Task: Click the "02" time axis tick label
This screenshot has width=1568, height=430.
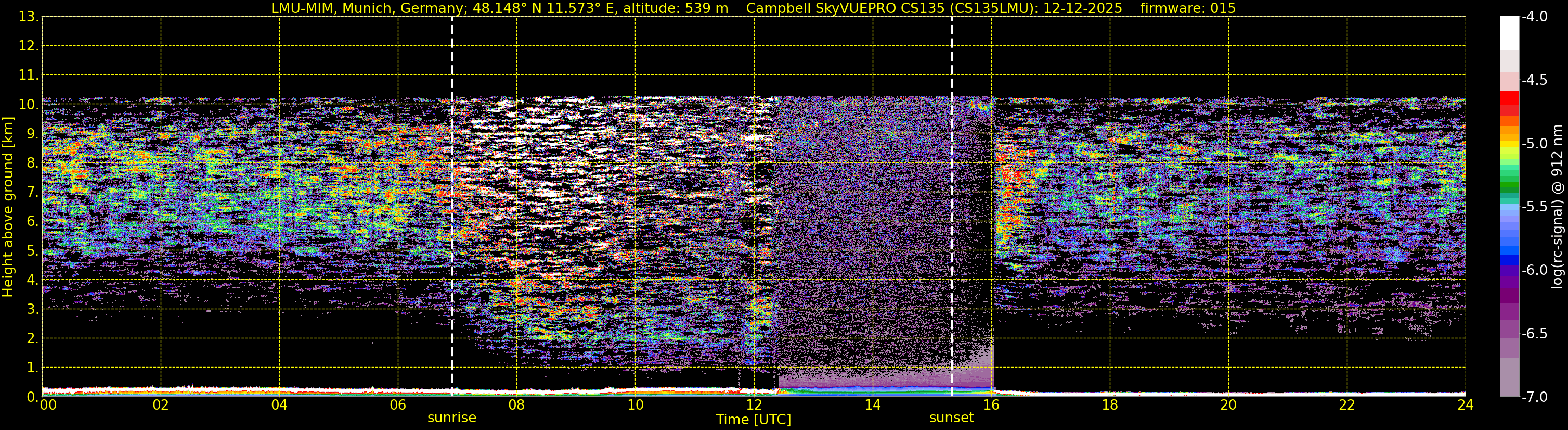Action: 161,405
